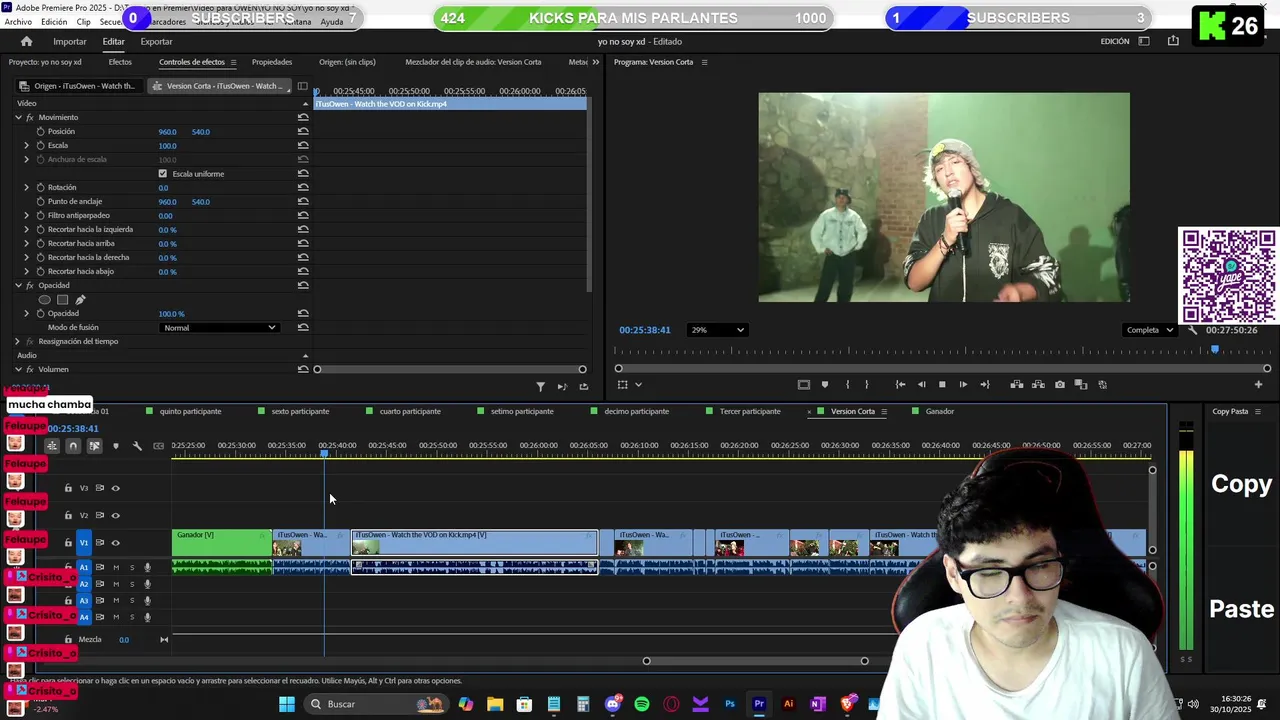Switch to Ganador sequence tab
Image resolution: width=1280 pixels, height=720 pixels.
pos(940,411)
